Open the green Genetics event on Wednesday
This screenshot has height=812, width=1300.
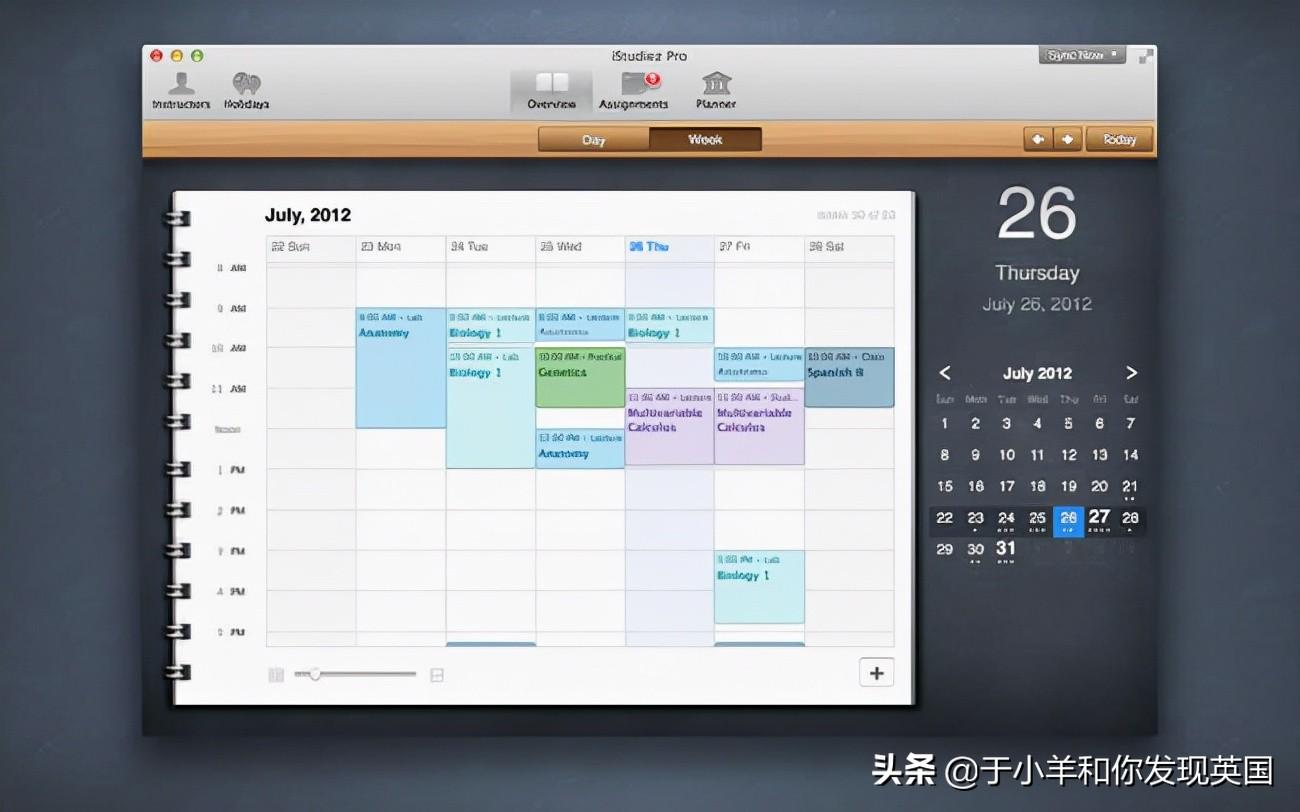click(580, 377)
